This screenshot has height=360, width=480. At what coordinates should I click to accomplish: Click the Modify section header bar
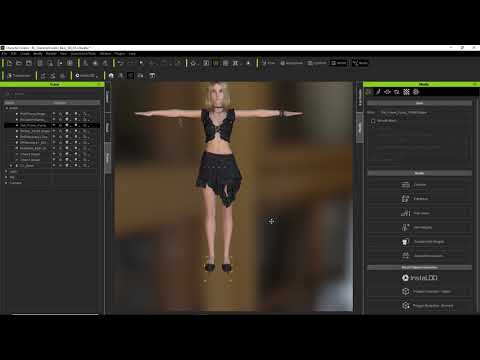click(x=419, y=173)
